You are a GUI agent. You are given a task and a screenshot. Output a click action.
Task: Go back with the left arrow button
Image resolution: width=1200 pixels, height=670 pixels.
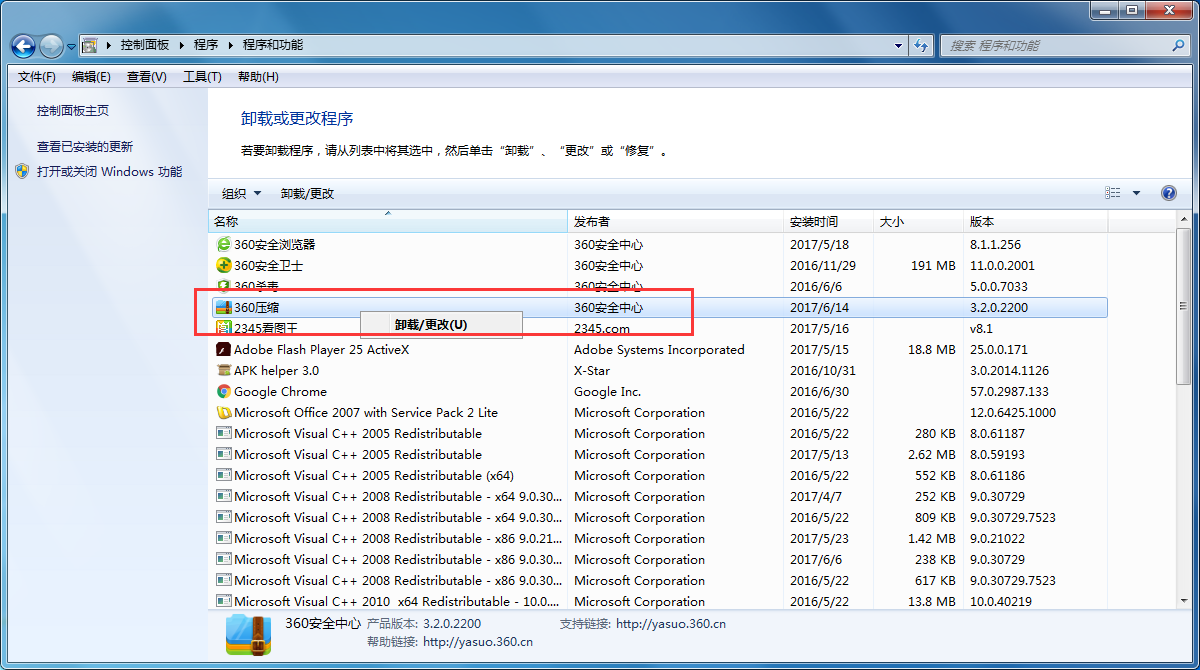pyautogui.click(x=23, y=45)
